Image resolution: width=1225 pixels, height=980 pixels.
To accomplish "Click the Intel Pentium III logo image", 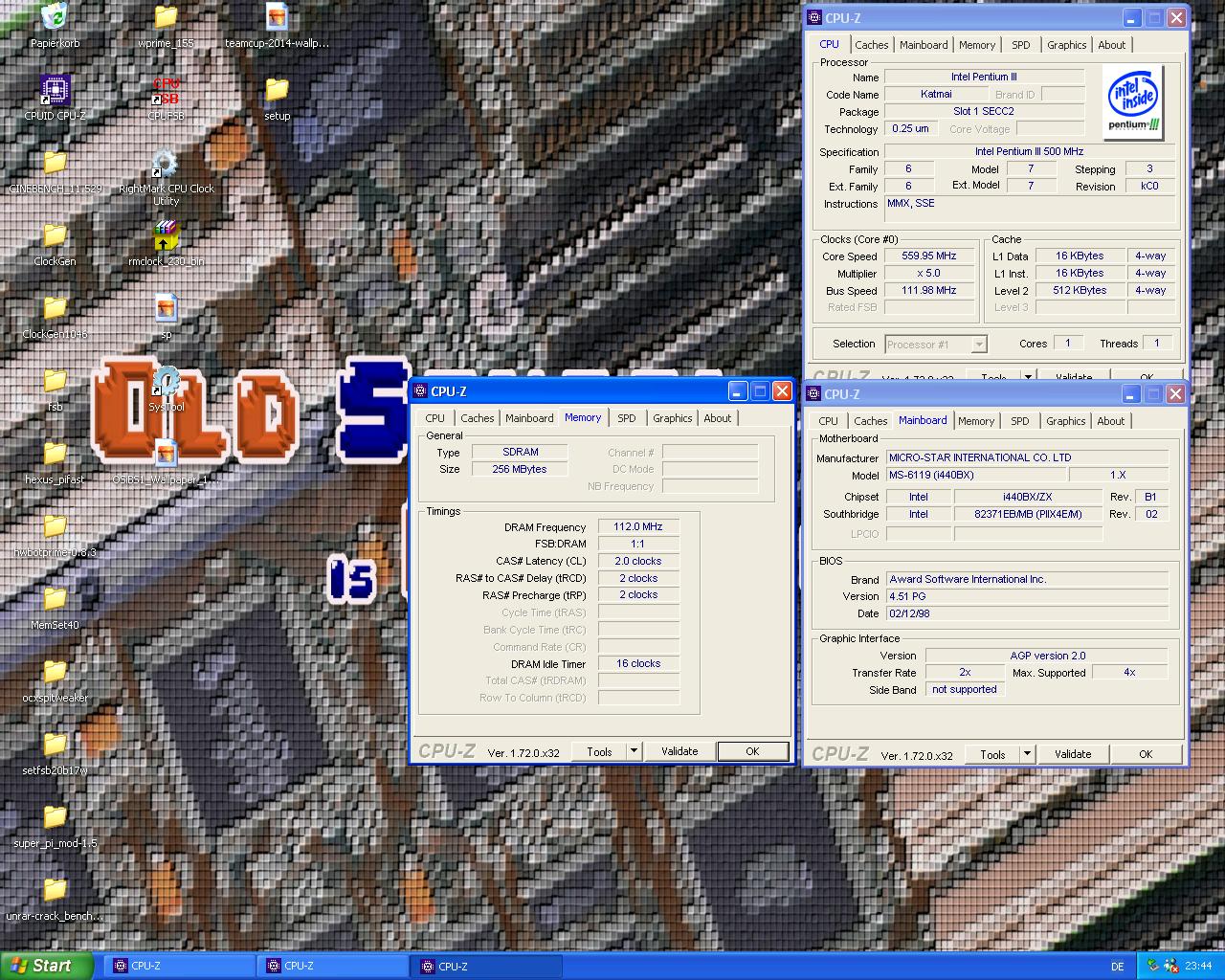I will click(x=1133, y=102).
